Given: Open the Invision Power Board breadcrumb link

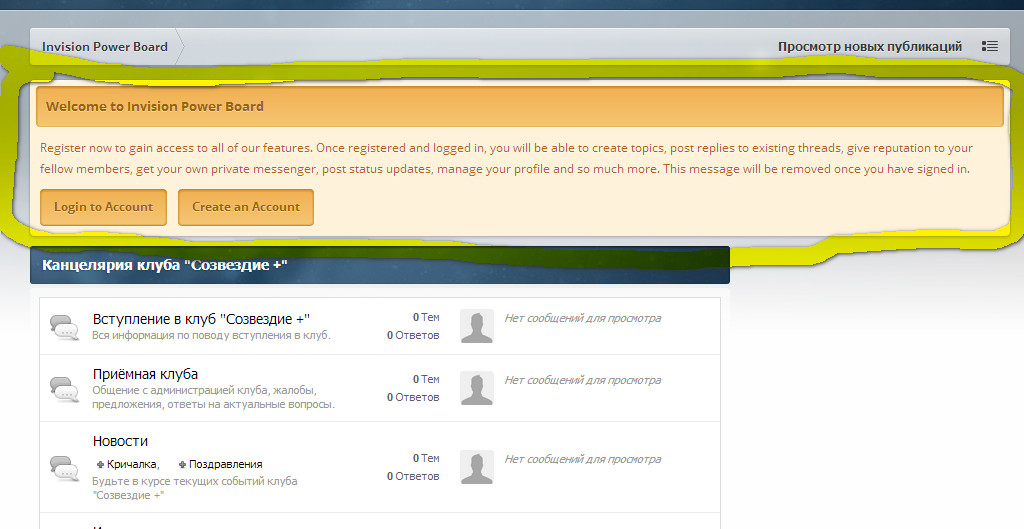Looking at the screenshot, I should [104, 47].
